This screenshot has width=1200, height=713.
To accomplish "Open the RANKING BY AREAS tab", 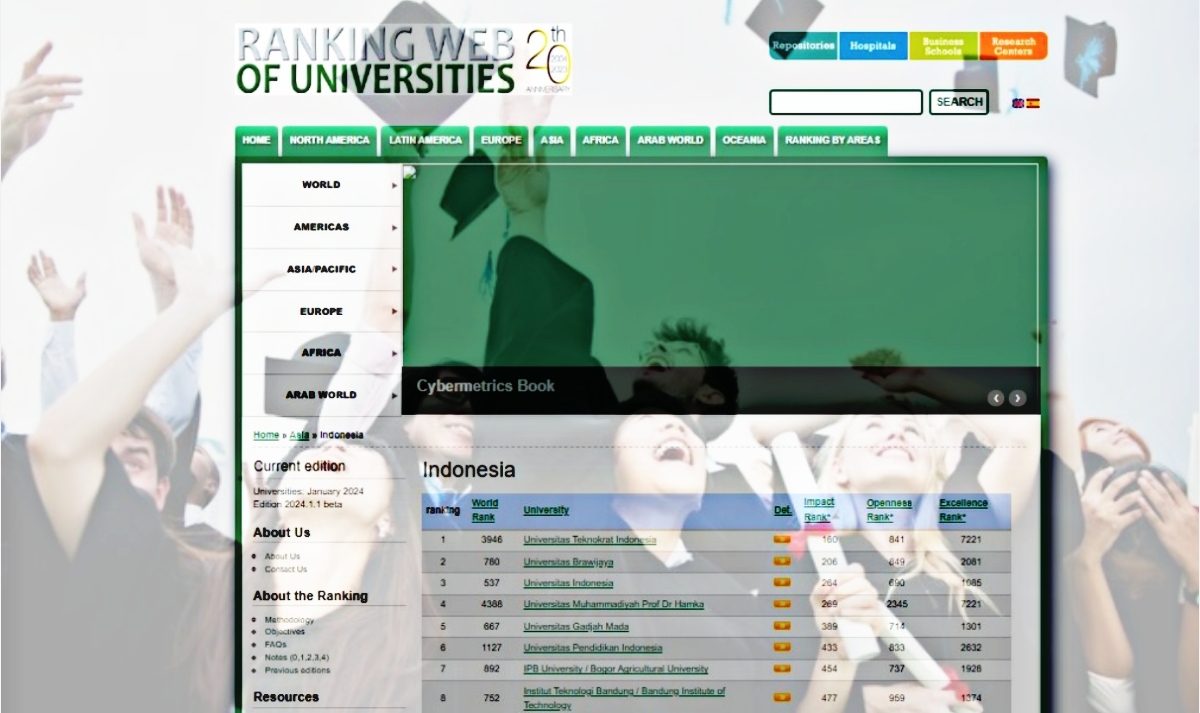I will (832, 141).
